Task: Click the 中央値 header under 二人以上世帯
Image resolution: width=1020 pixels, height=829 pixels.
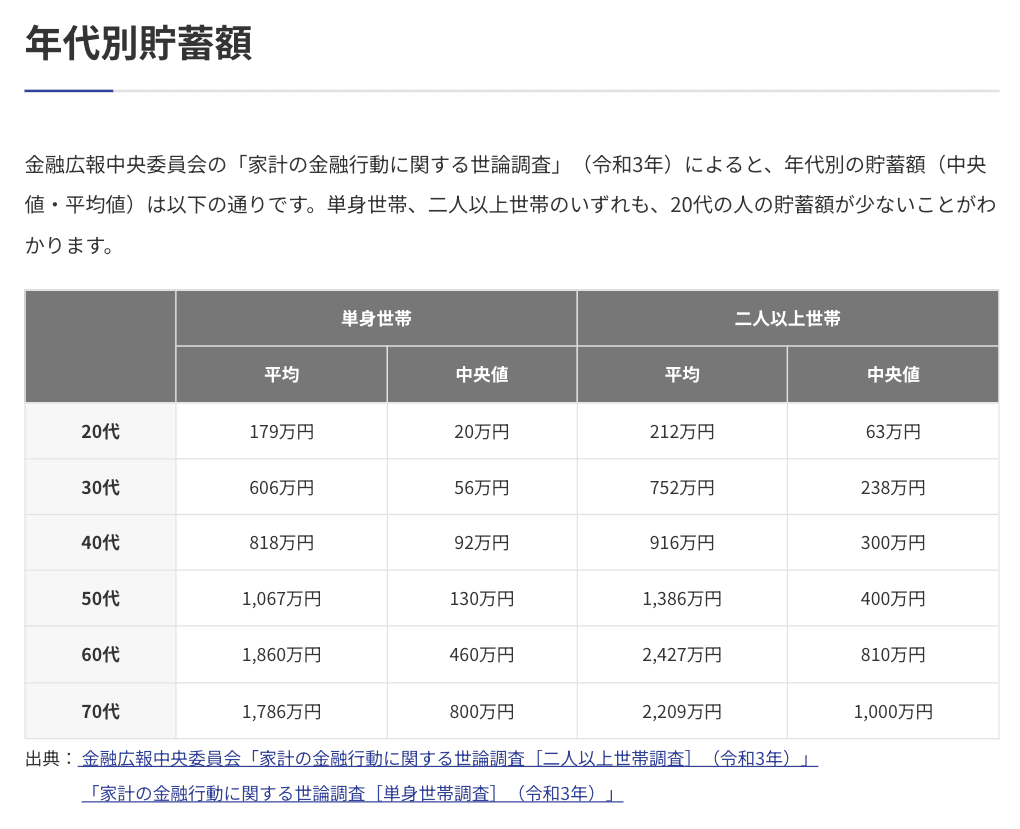Action: [x=892, y=375]
